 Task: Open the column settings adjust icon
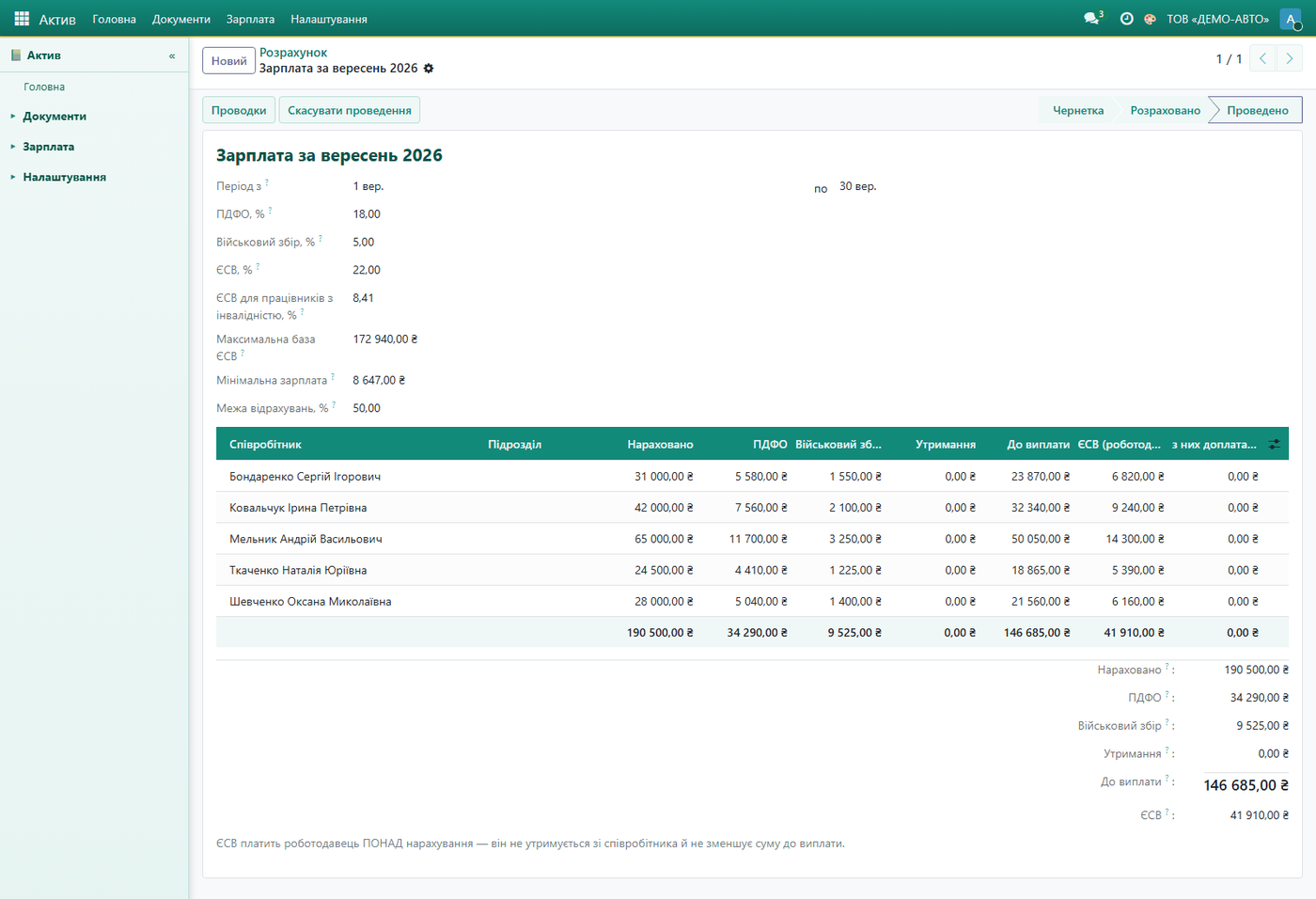pos(1275,445)
